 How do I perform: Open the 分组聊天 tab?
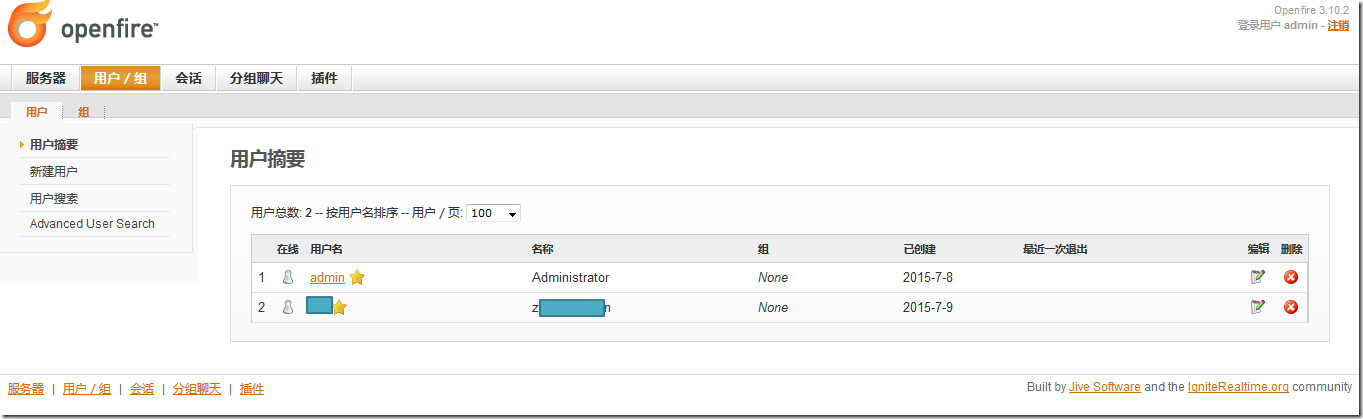pyautogui.click(x=256, y=78)
